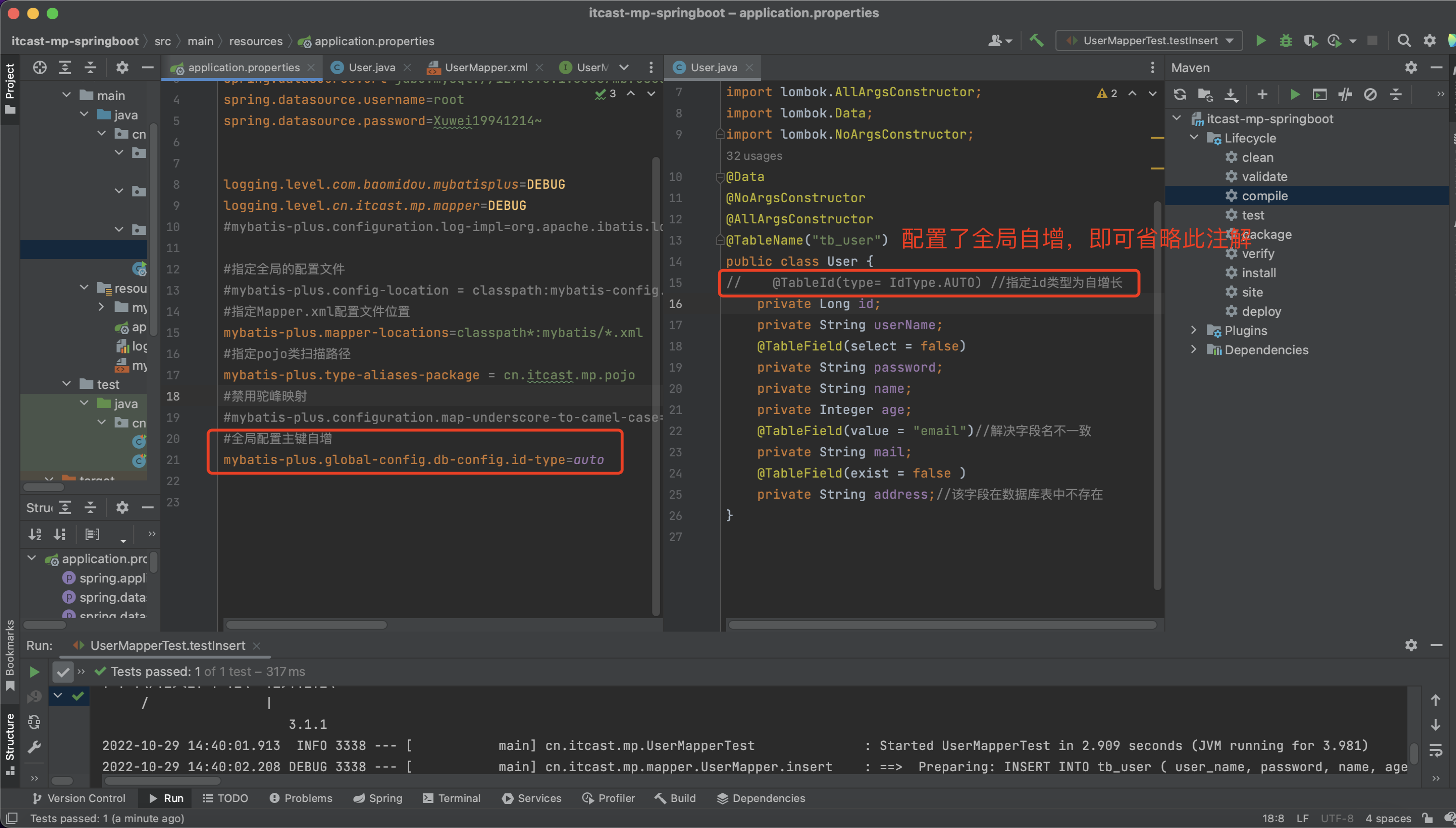The image size is (1456, 828).
Task: Switch to UserMapper.xml editor tab
Action: coord(485,68)
